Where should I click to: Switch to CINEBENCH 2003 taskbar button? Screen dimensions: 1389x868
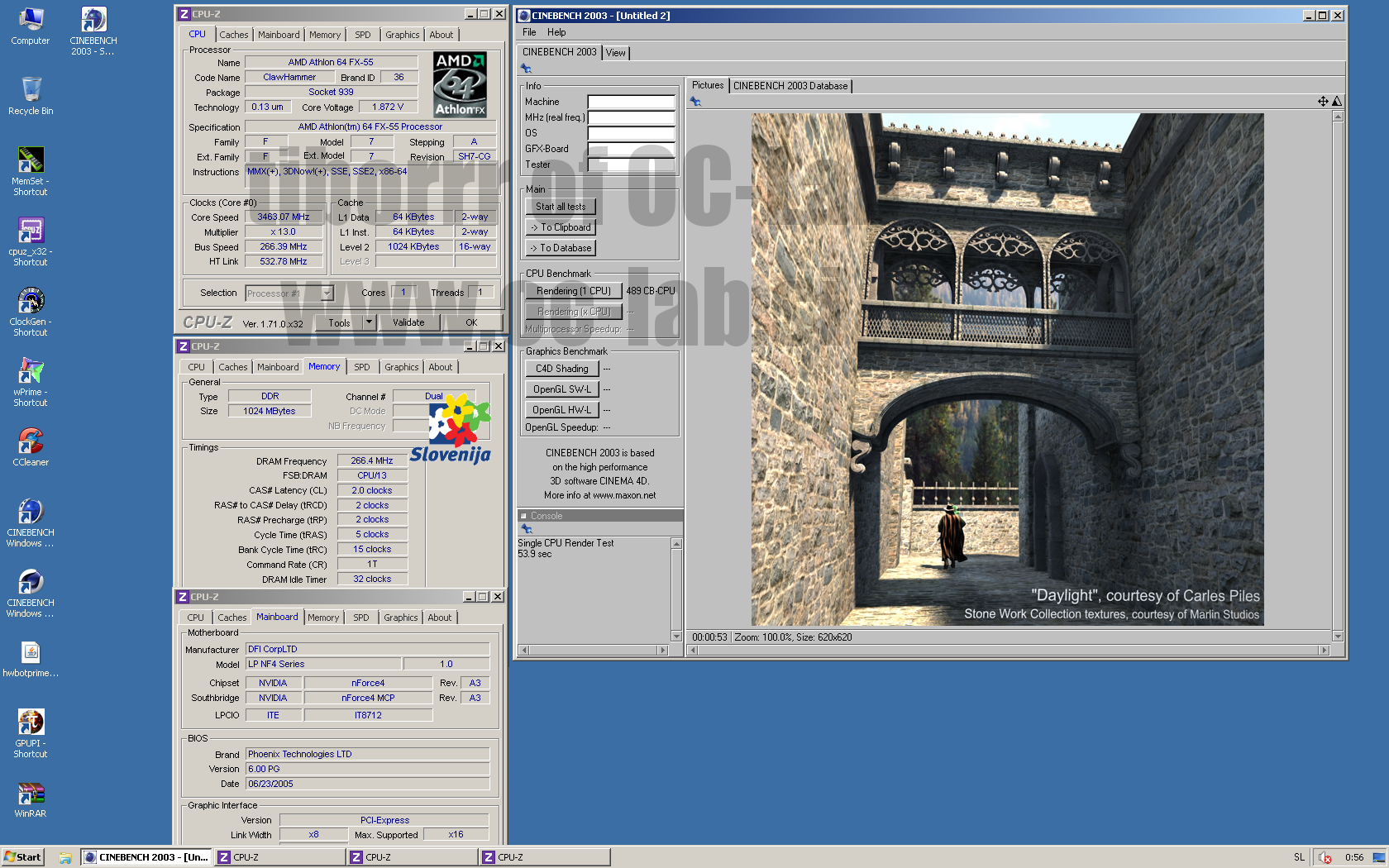point(146,857)
